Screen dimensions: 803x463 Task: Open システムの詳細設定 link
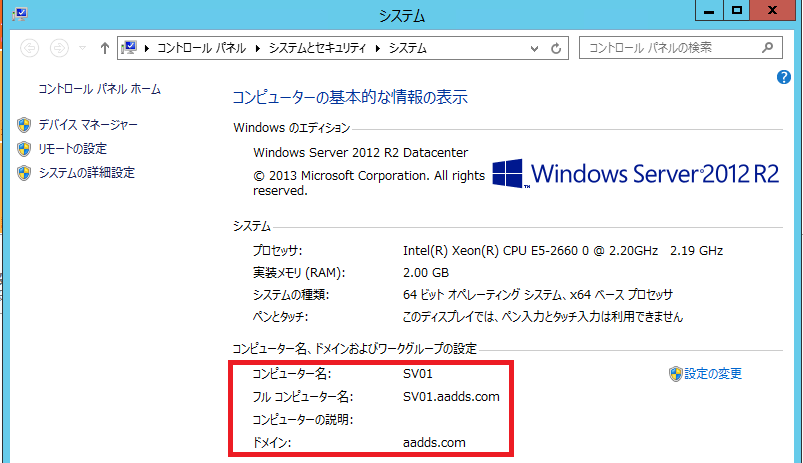click(x=87, y=173)
